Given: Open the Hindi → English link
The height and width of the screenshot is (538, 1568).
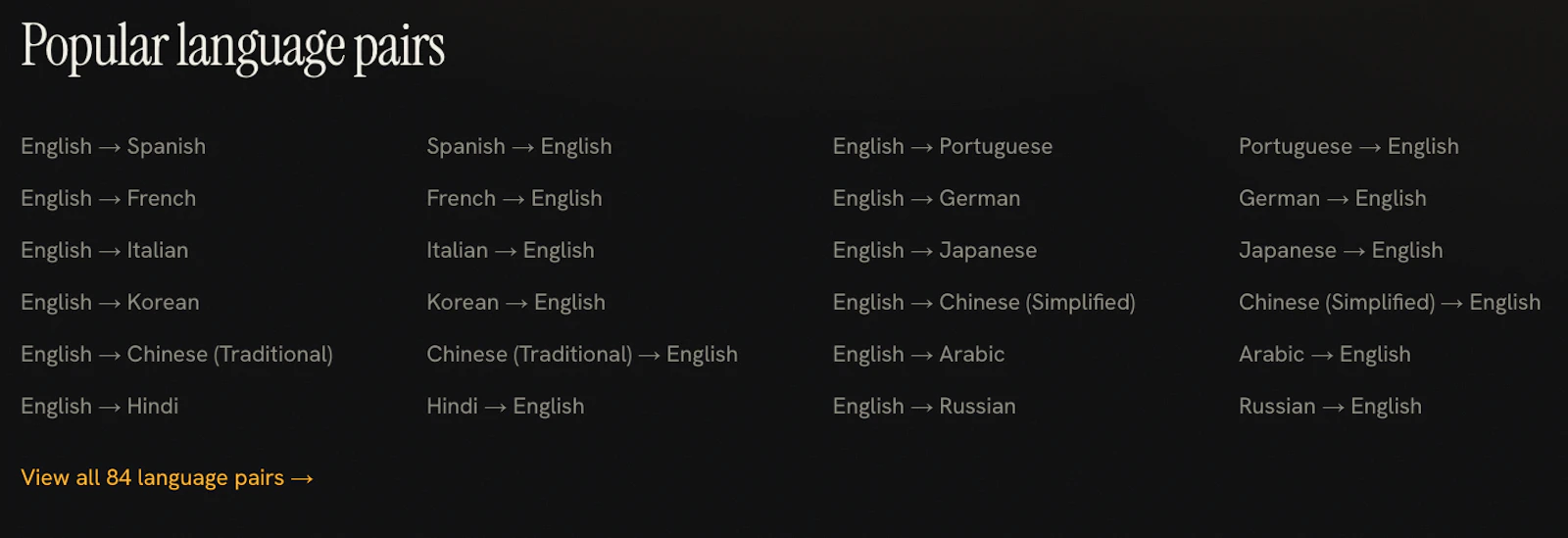Looking at the screenshot, I should [506, 406].
